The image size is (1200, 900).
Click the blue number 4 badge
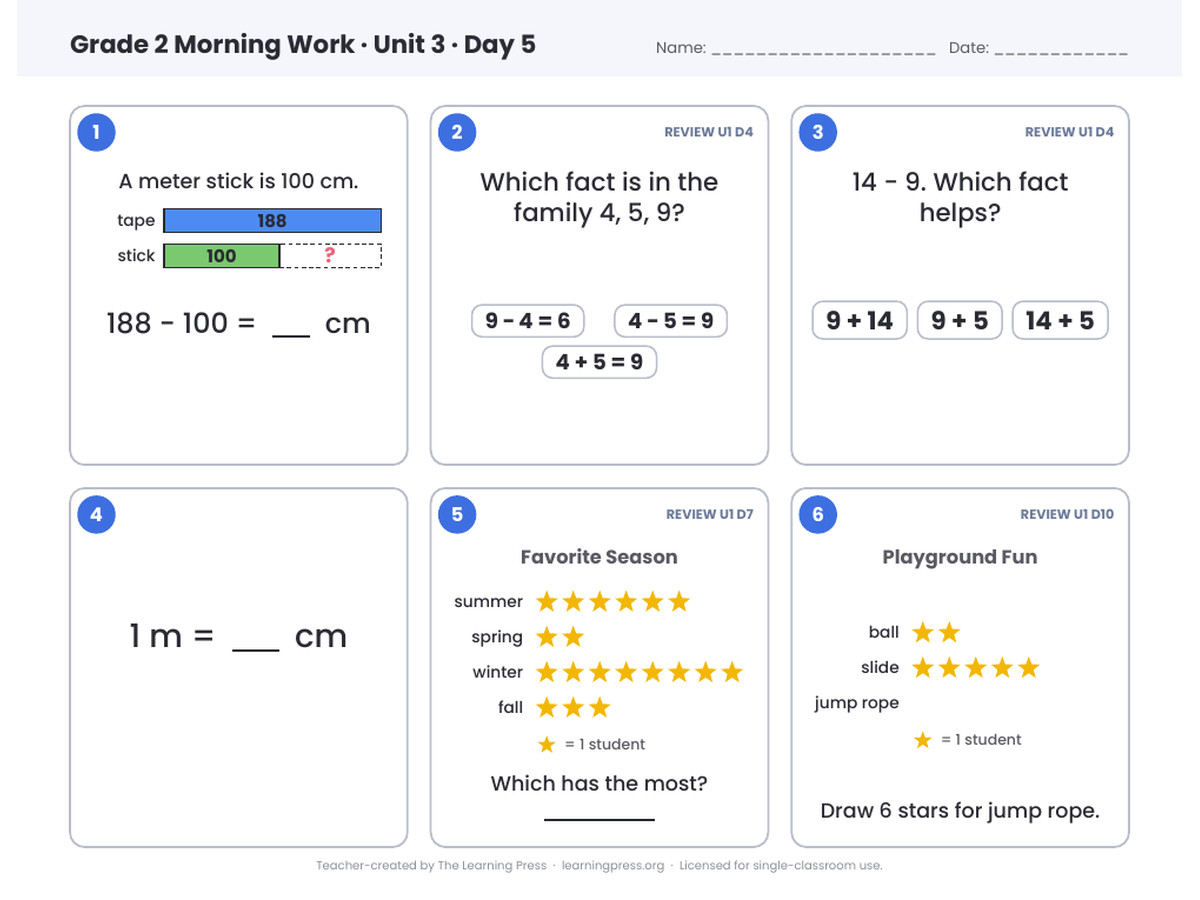coord(96,515)
